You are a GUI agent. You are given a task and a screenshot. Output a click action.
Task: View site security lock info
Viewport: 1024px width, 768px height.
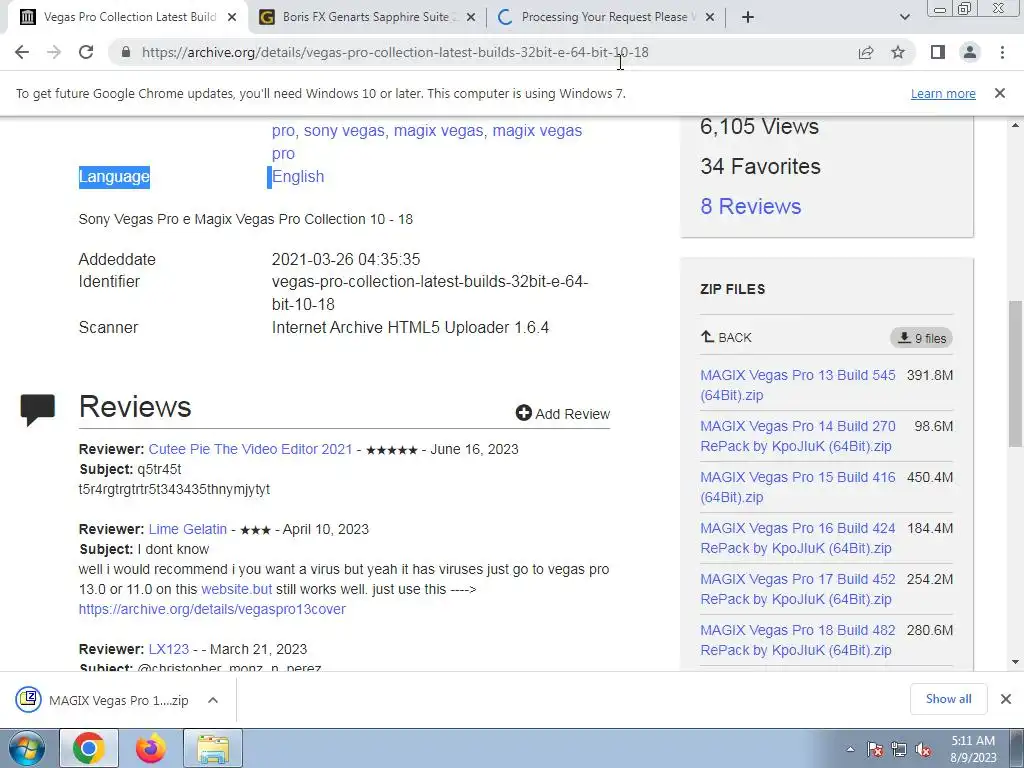click(x=126, y=52)
